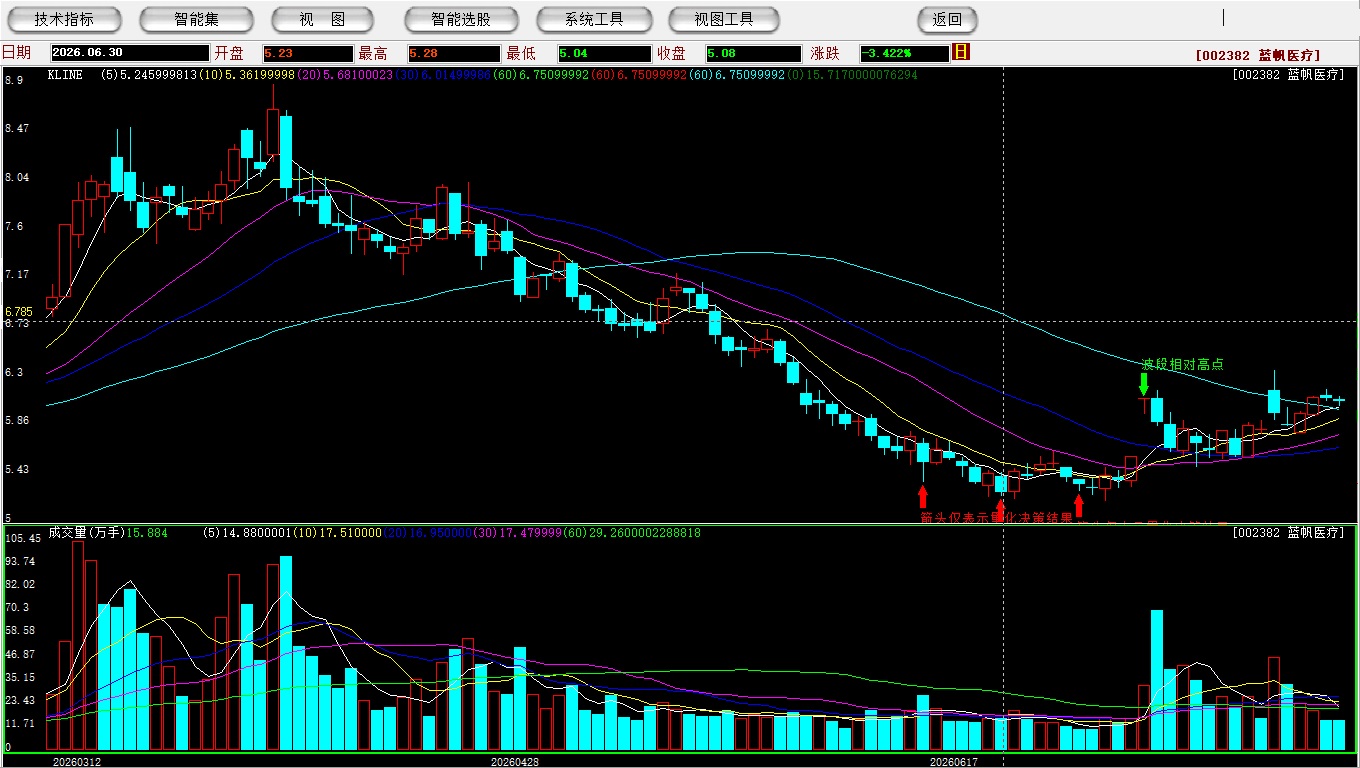Click the date field showing 2026.06.30
This screenshot has width=1360, height=768.
(129, 53)
